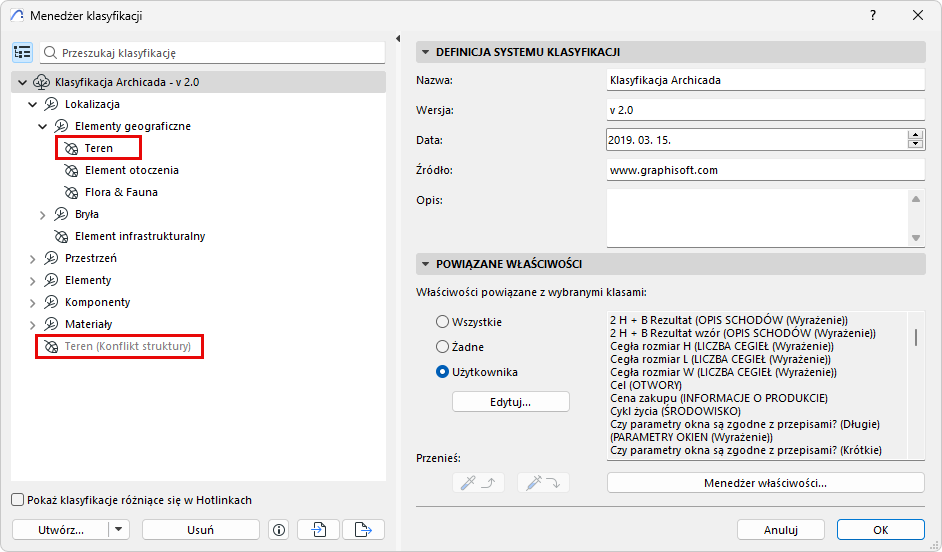Click the Nazwa input field
Screen dimensions: 942x552
coord(765,80)
